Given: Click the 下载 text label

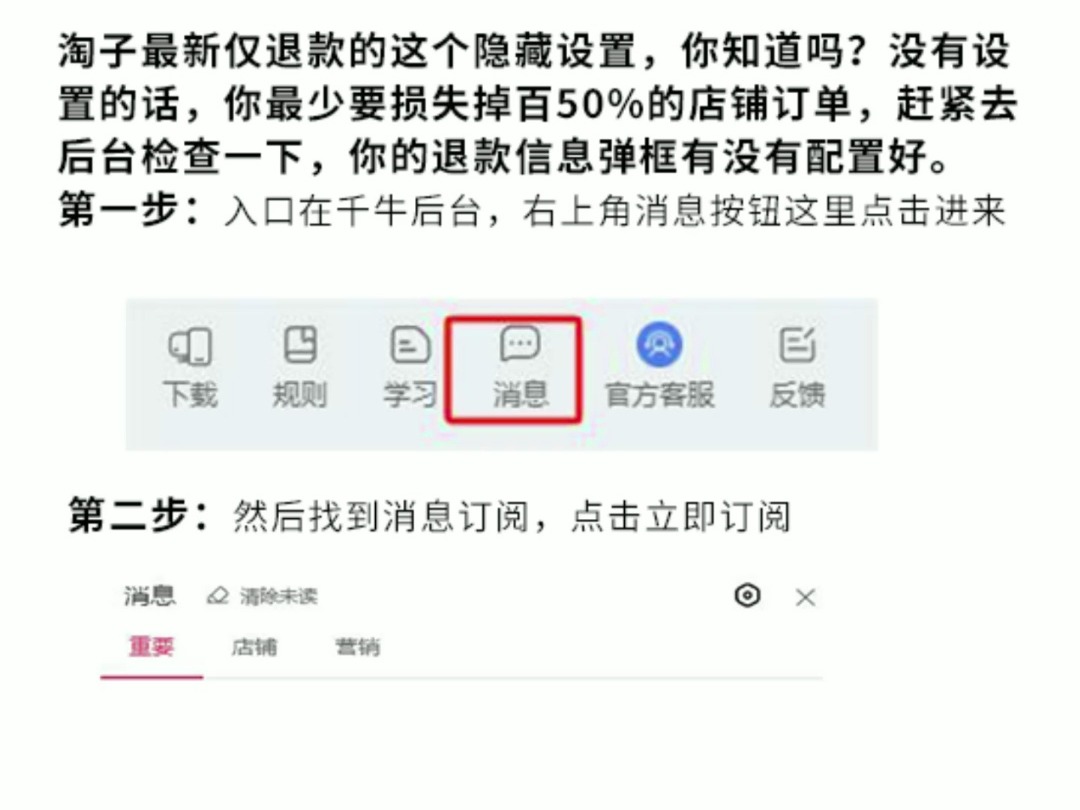Looking at the screenshot, I should point(190,395).
